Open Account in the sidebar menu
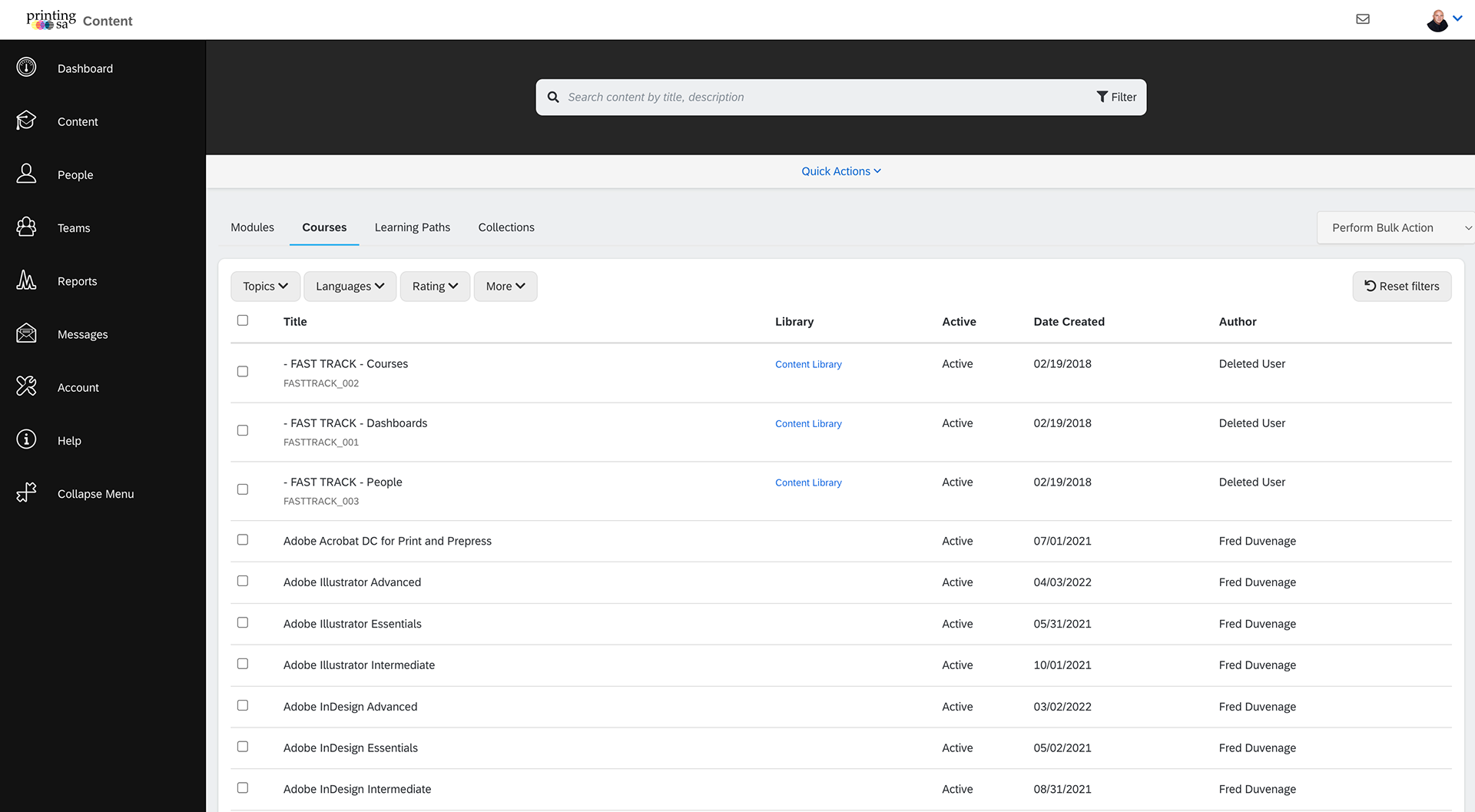The image size is (1475, 812). pos(78,388)
